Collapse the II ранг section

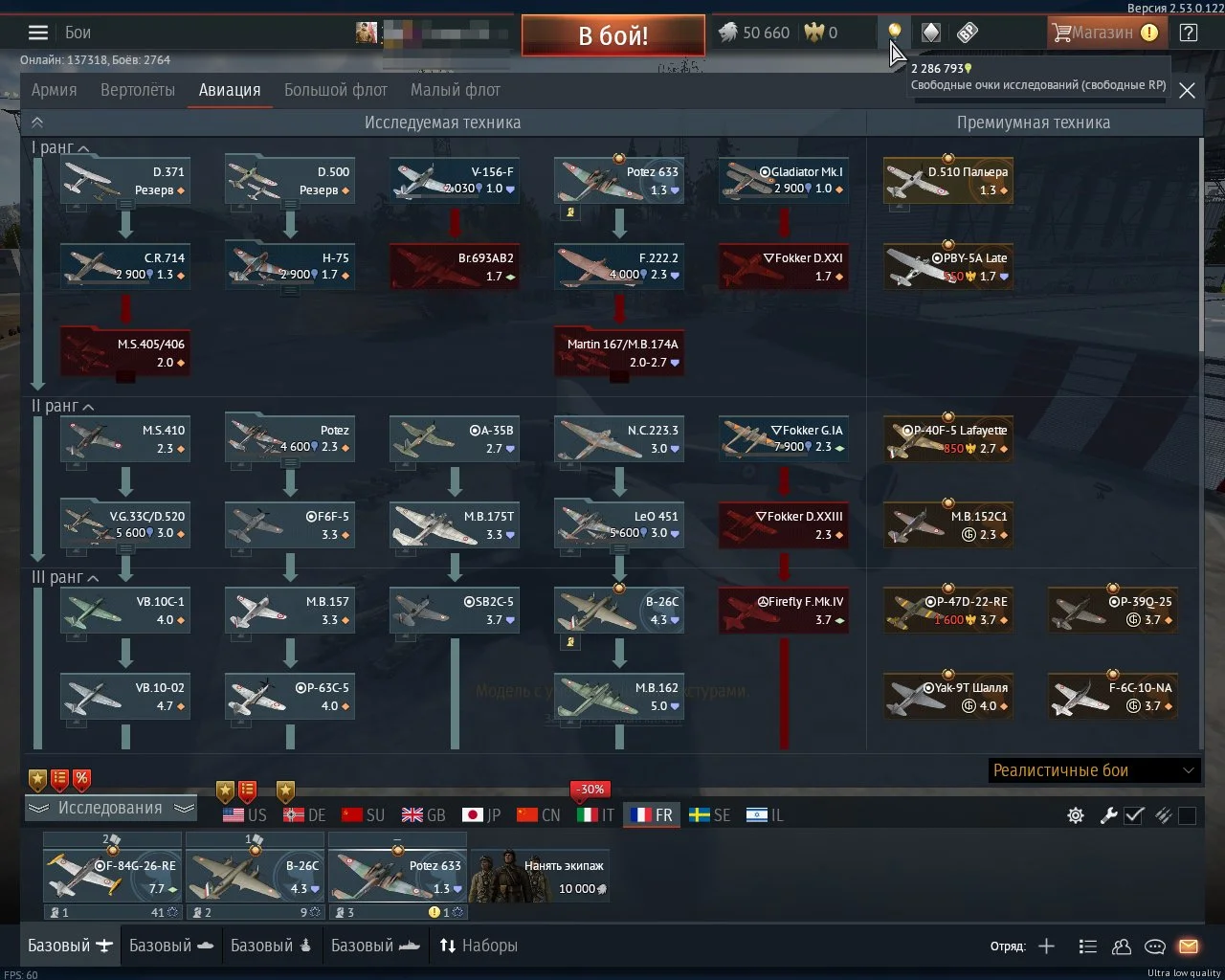point(62,407)
